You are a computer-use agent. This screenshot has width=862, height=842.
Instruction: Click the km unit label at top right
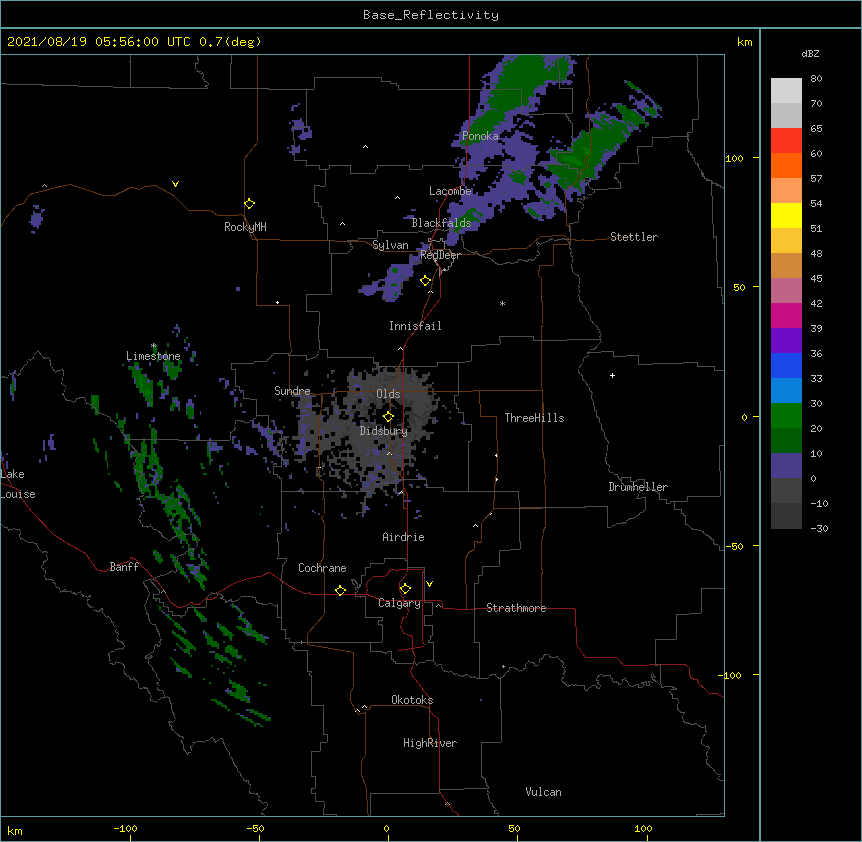click(745, 42)
